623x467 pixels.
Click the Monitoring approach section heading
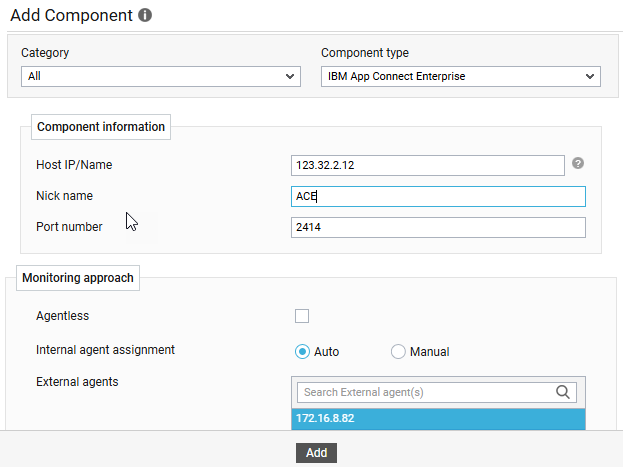78,277
